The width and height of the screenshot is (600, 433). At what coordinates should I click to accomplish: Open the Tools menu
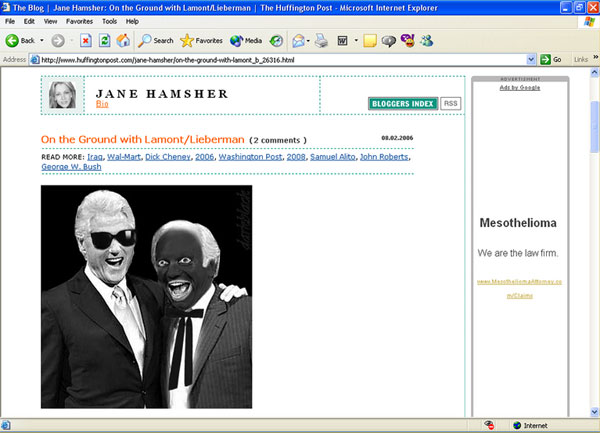pos(109,20)
